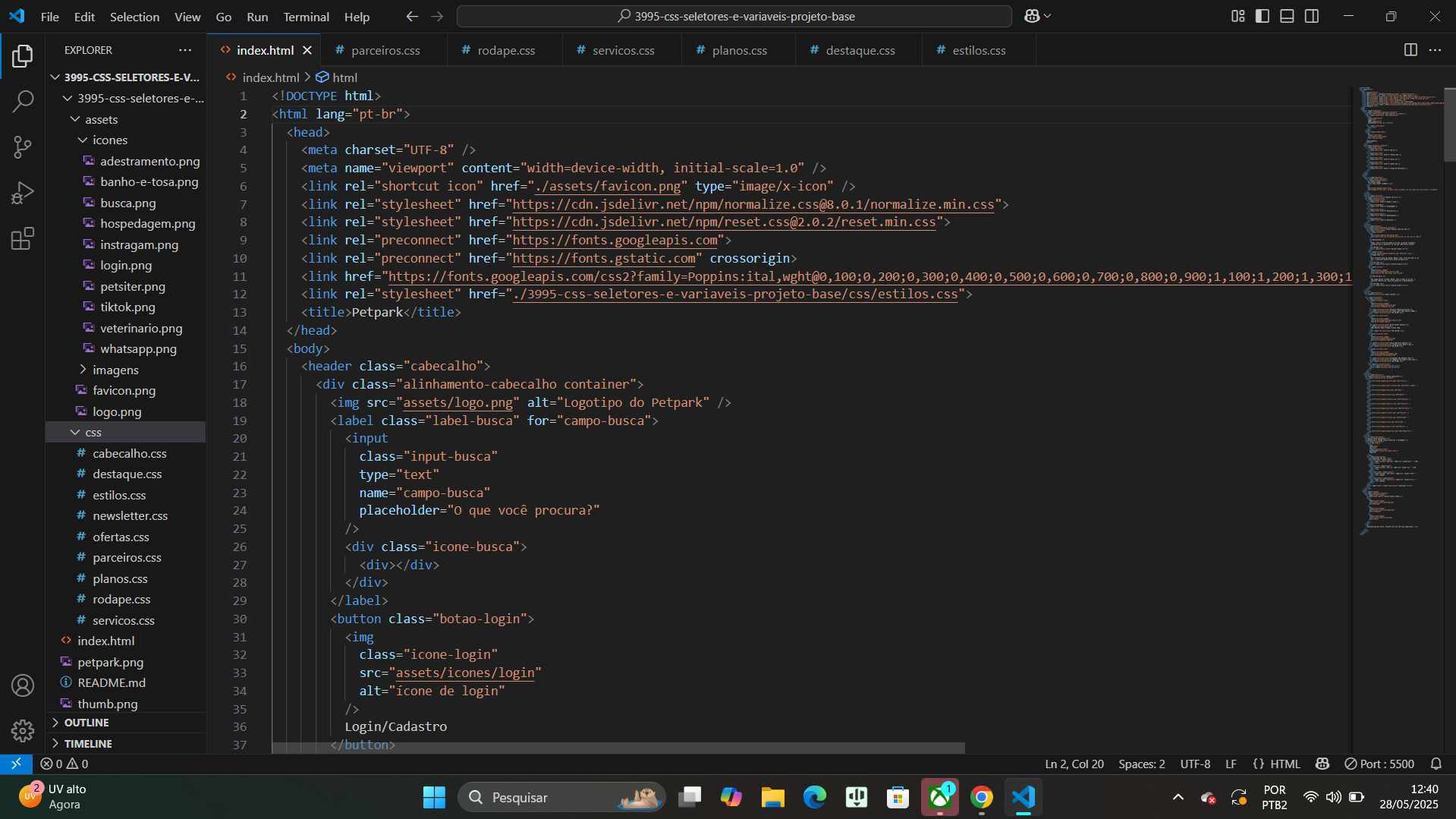Click html element breadcrumb
This screenshot has height=819, width=1456.
(337, 77)
